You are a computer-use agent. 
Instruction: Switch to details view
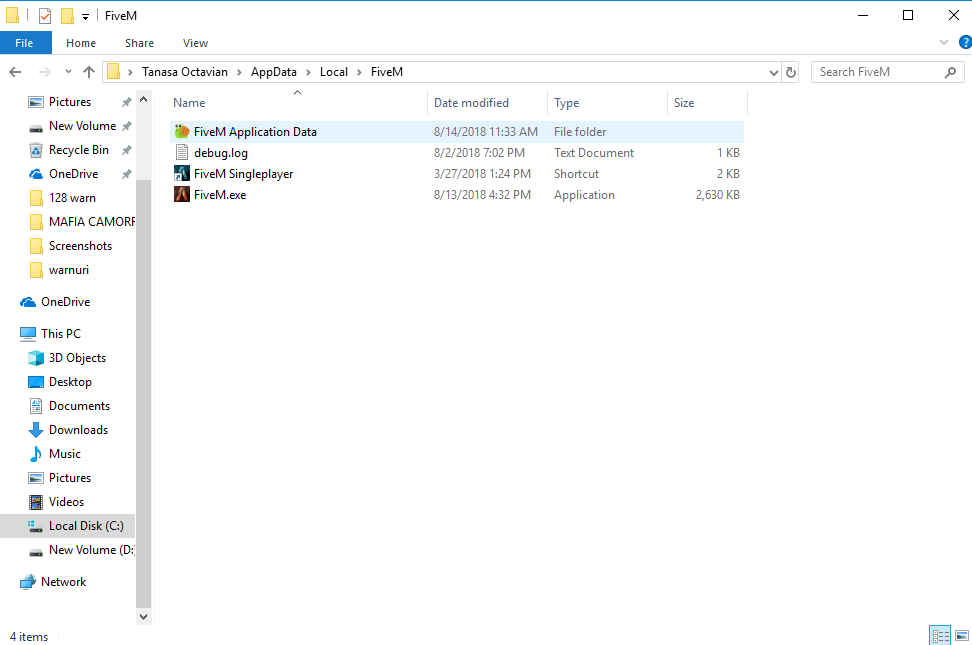click(x=939, y=635)
